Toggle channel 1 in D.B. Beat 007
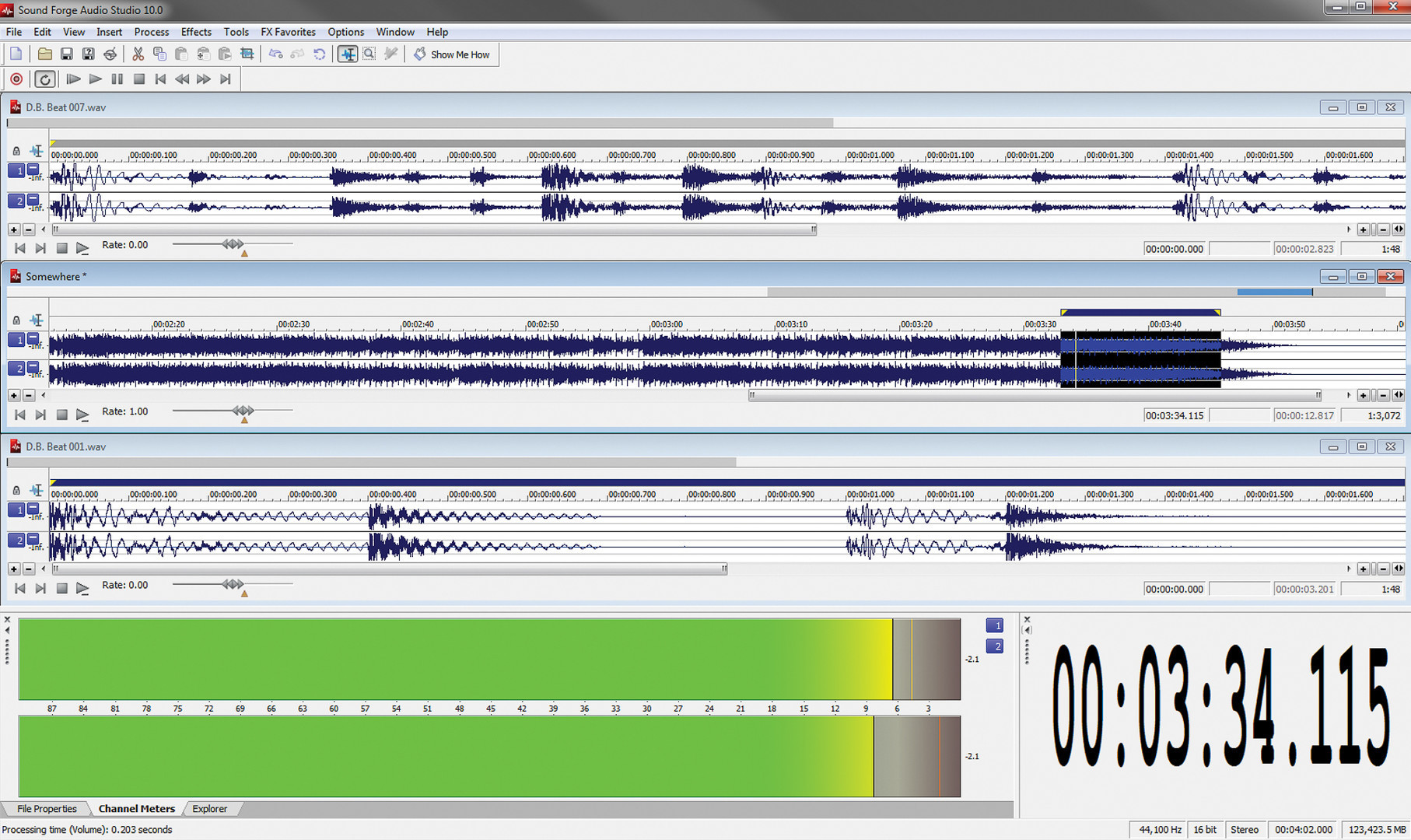This screenshot has height=840, width=1411. [16, 170]
